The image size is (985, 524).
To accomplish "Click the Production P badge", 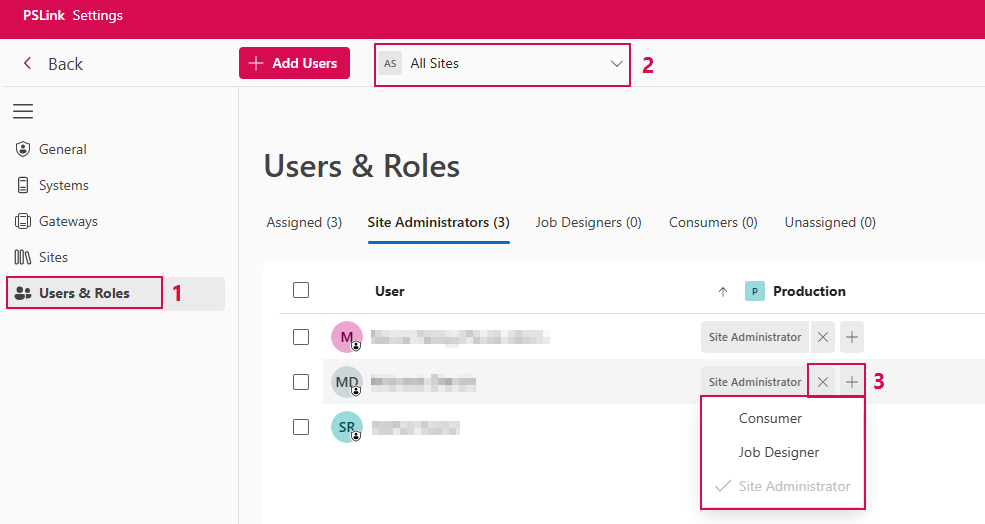I will [754, 291].
